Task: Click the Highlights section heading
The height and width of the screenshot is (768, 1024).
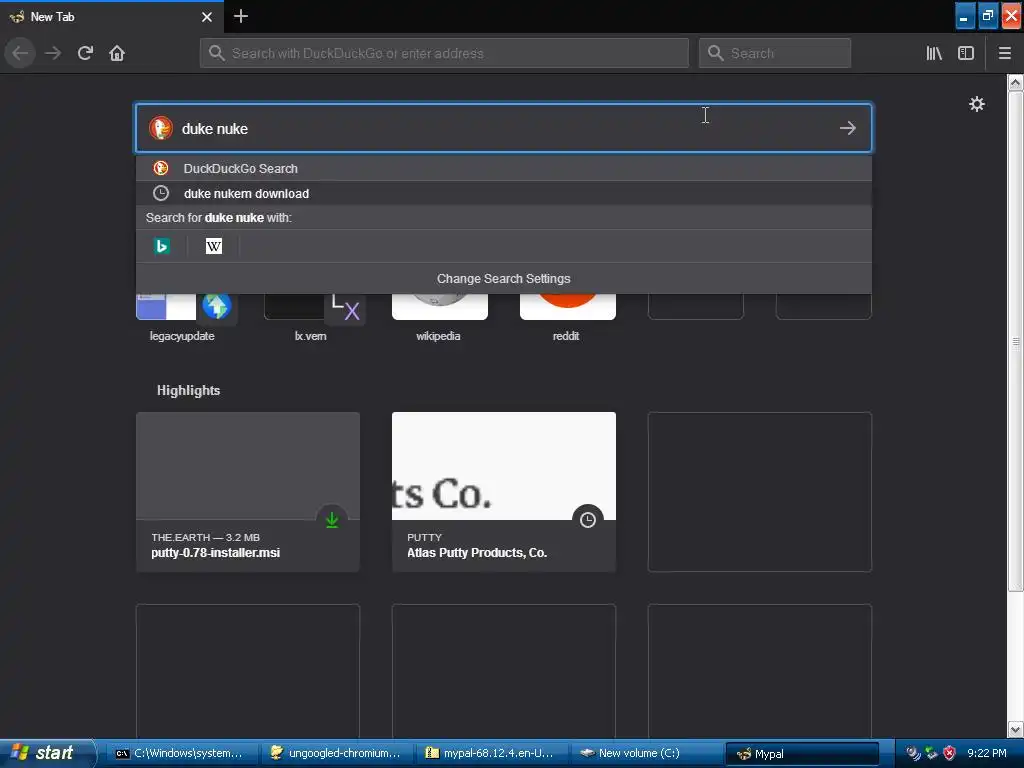Action: click(188, 391)
